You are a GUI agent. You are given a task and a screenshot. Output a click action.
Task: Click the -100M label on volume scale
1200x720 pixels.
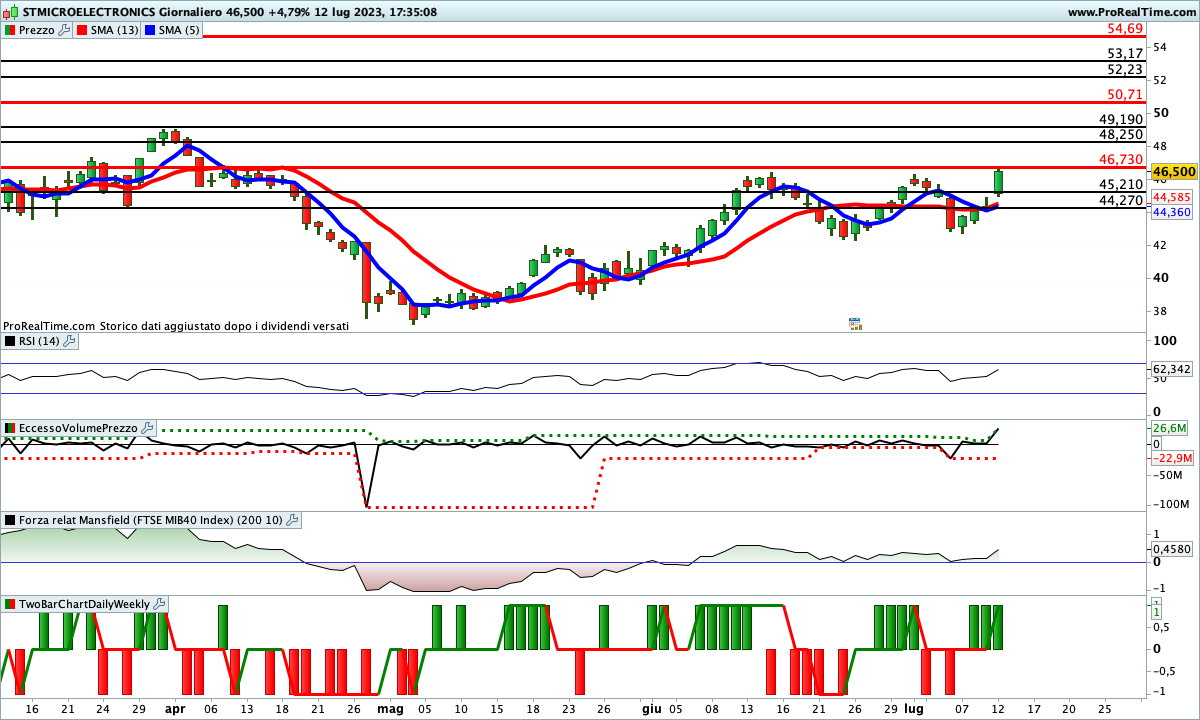(x=1172, y=505)
